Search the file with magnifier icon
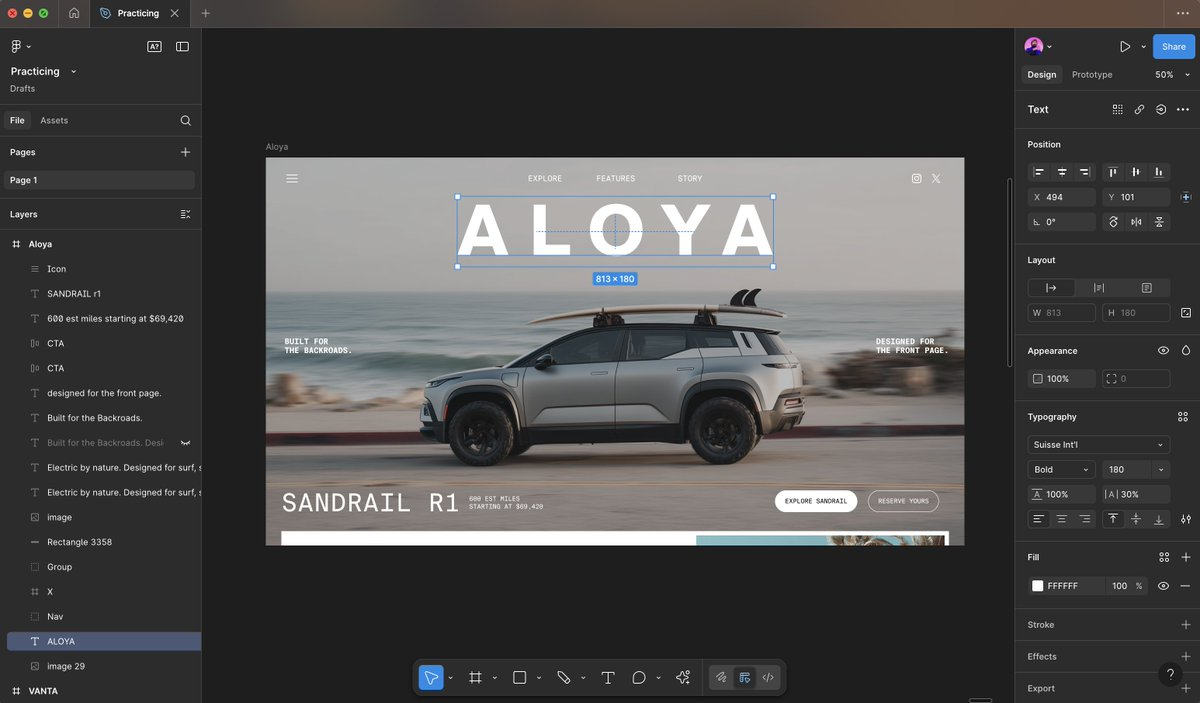 click(185, 120)
